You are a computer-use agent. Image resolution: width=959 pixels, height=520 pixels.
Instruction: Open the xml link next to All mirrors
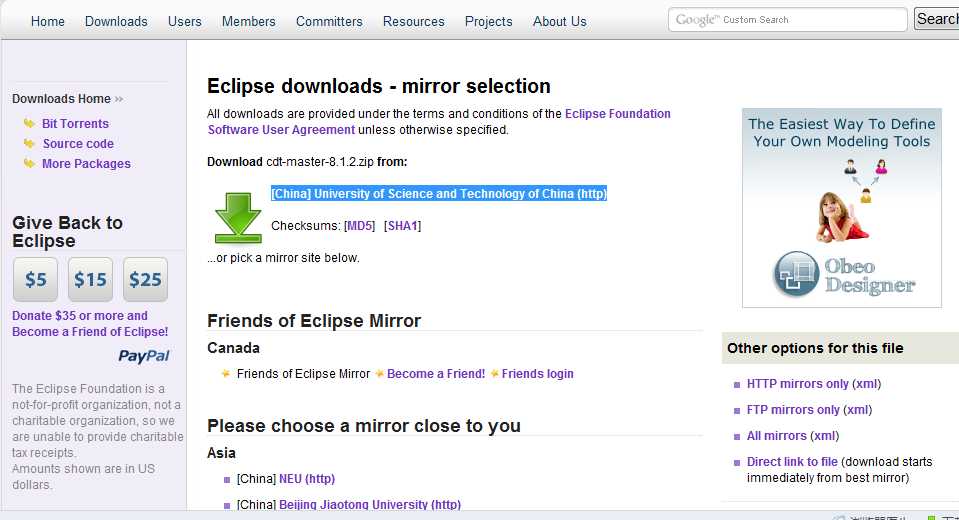coord(824,436)
